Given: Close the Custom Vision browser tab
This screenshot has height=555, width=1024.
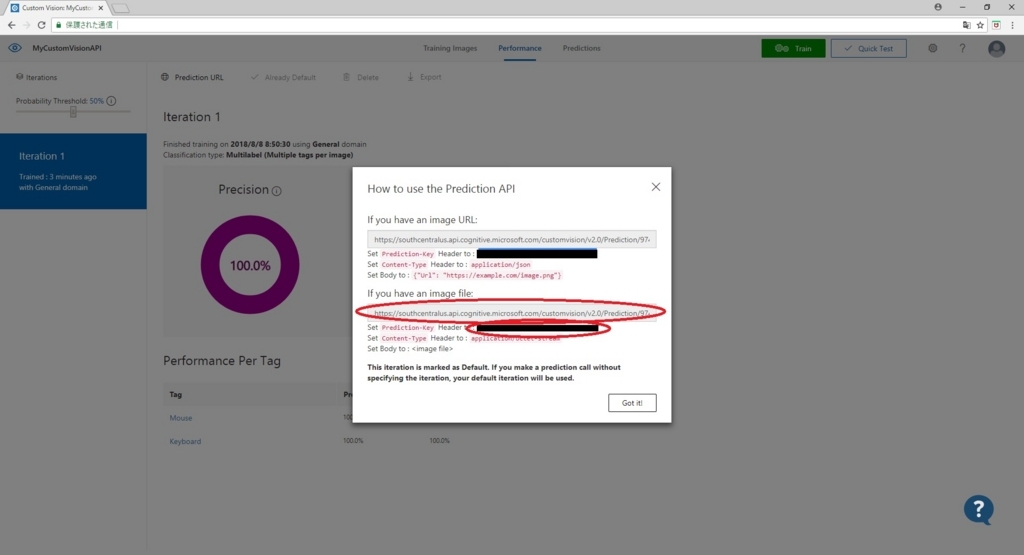Looking at the screenshot, I should (101, 8).
